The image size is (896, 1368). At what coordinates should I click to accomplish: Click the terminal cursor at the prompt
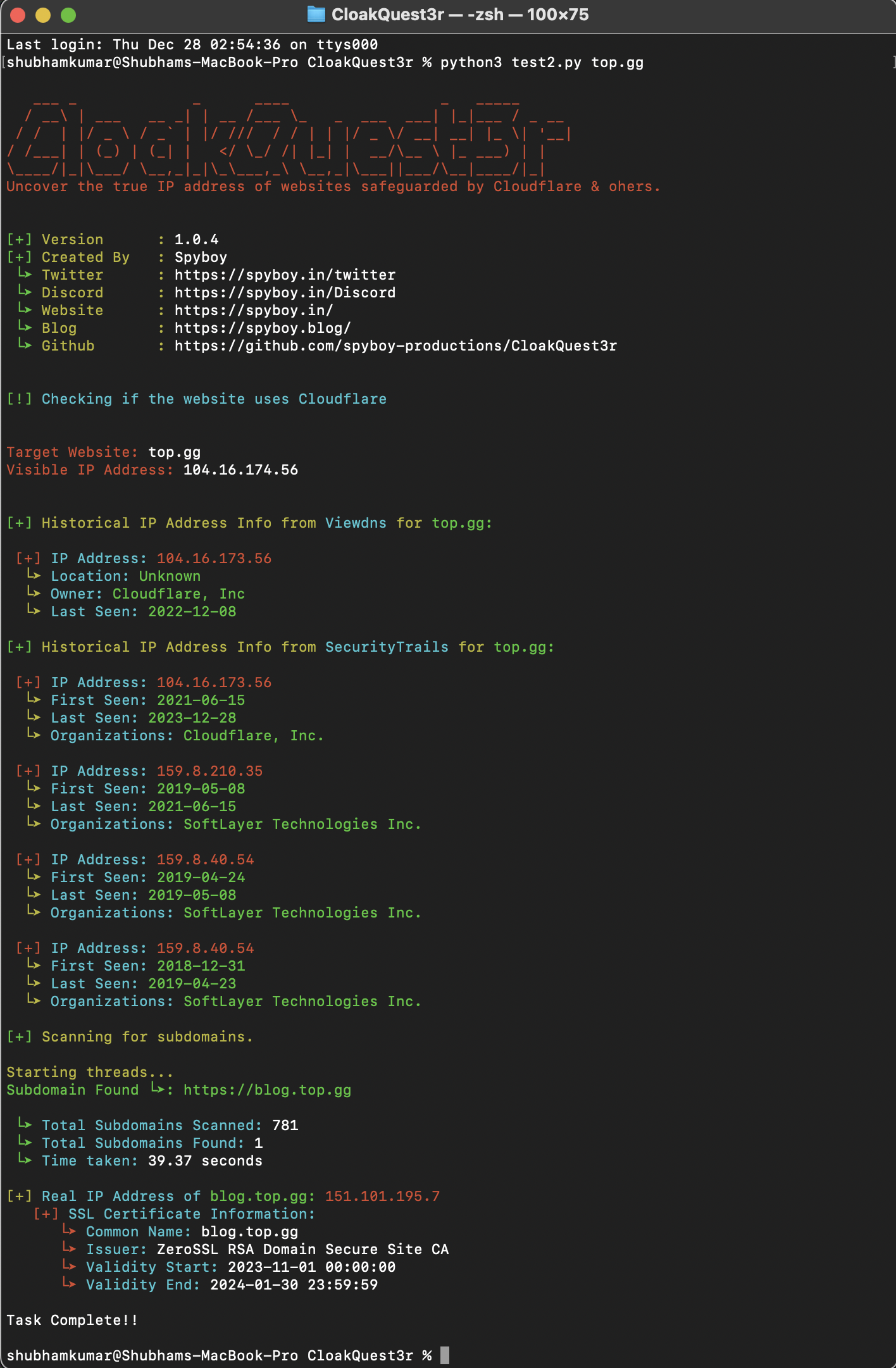point(445,1355)
